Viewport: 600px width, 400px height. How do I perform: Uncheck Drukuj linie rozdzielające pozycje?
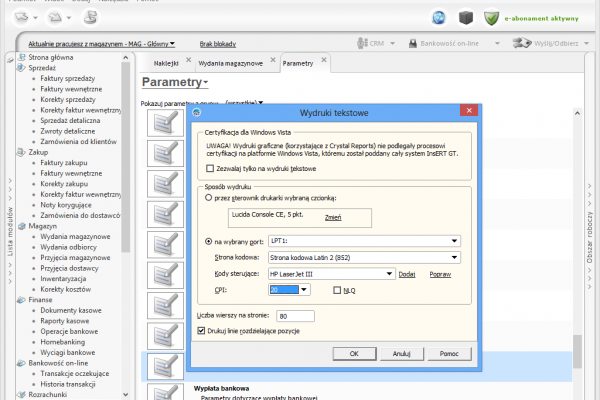202,329
